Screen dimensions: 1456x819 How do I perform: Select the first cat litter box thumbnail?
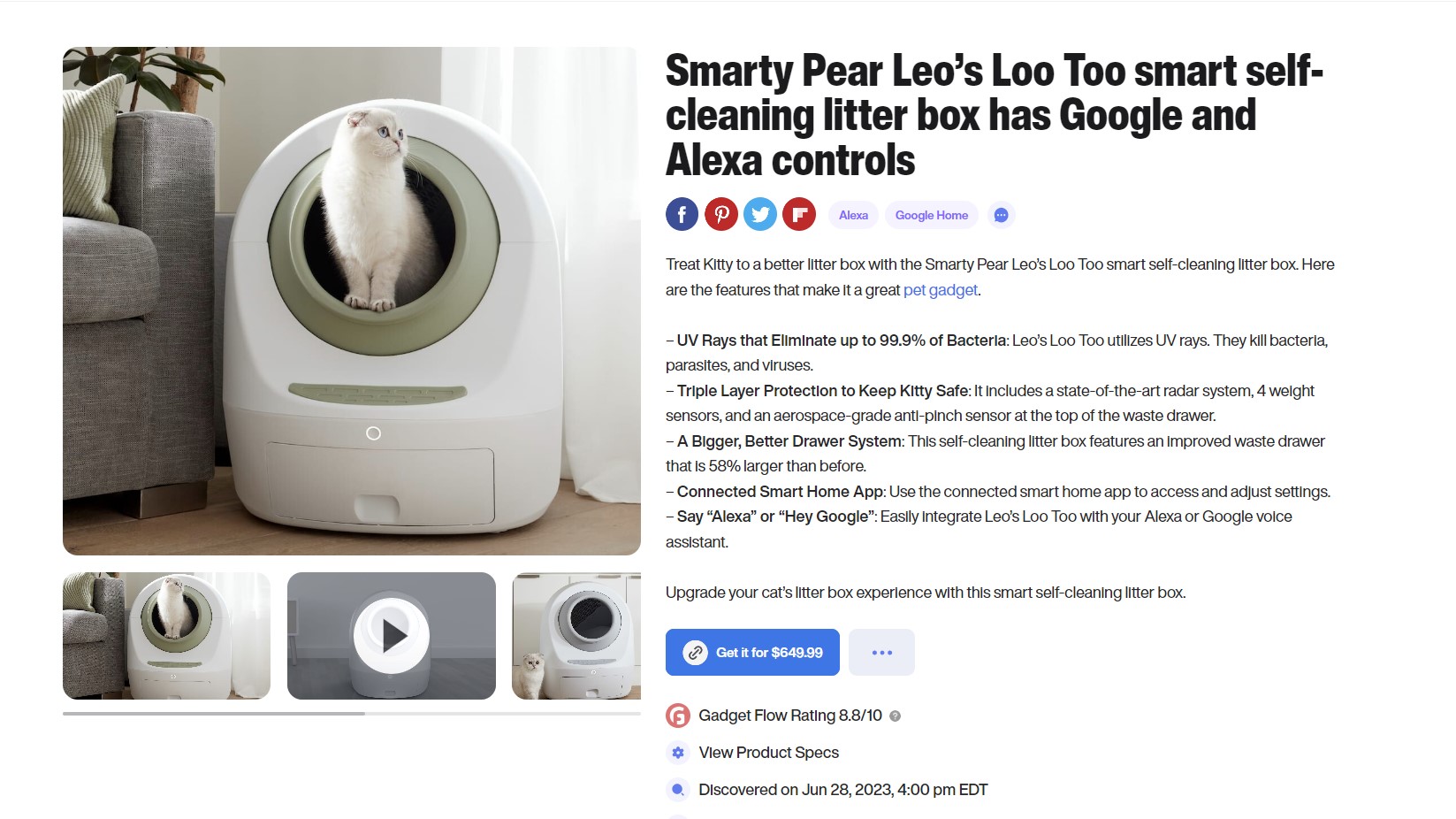tap(166, 636)
